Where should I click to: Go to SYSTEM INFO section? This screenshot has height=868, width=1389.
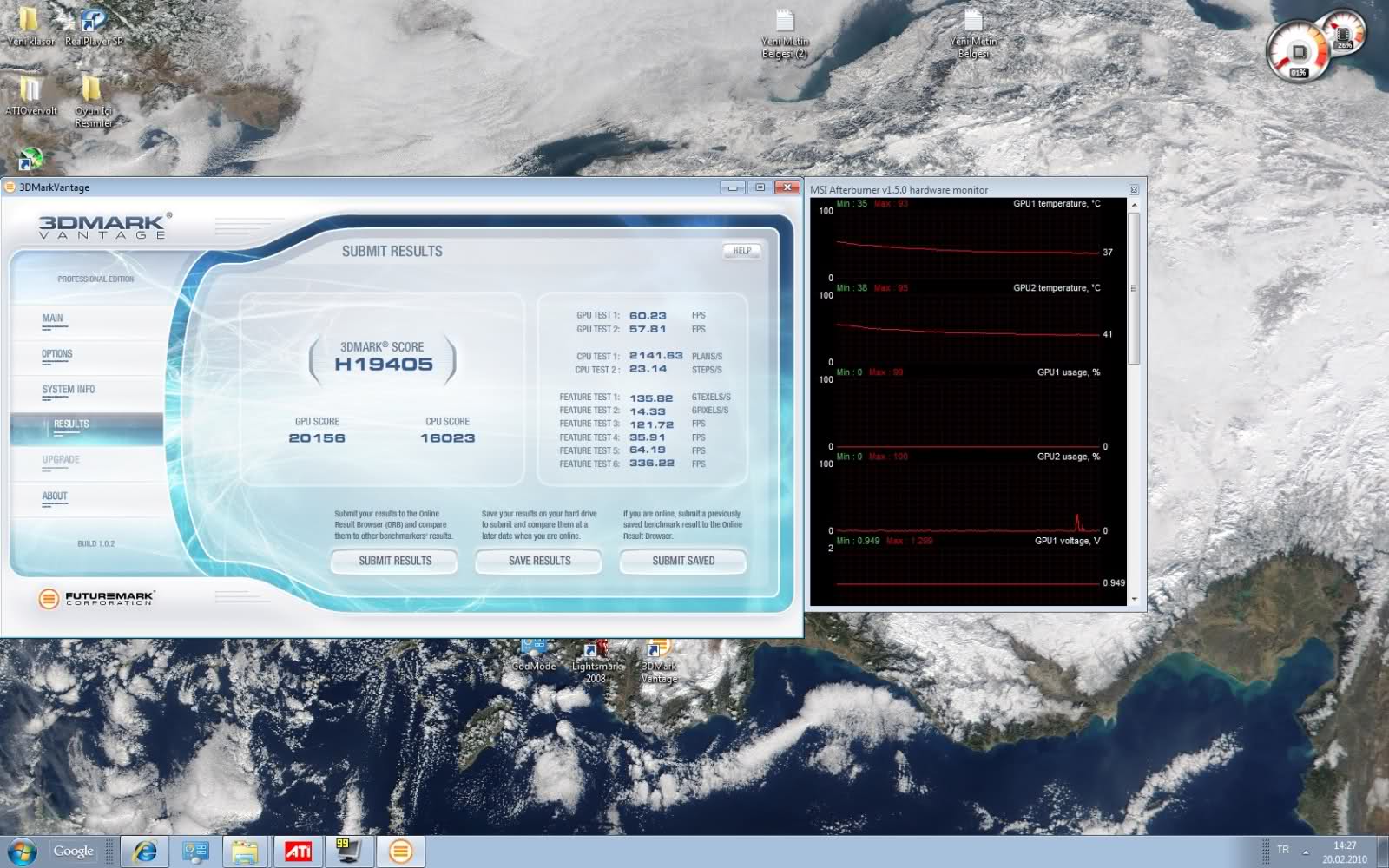69,390
